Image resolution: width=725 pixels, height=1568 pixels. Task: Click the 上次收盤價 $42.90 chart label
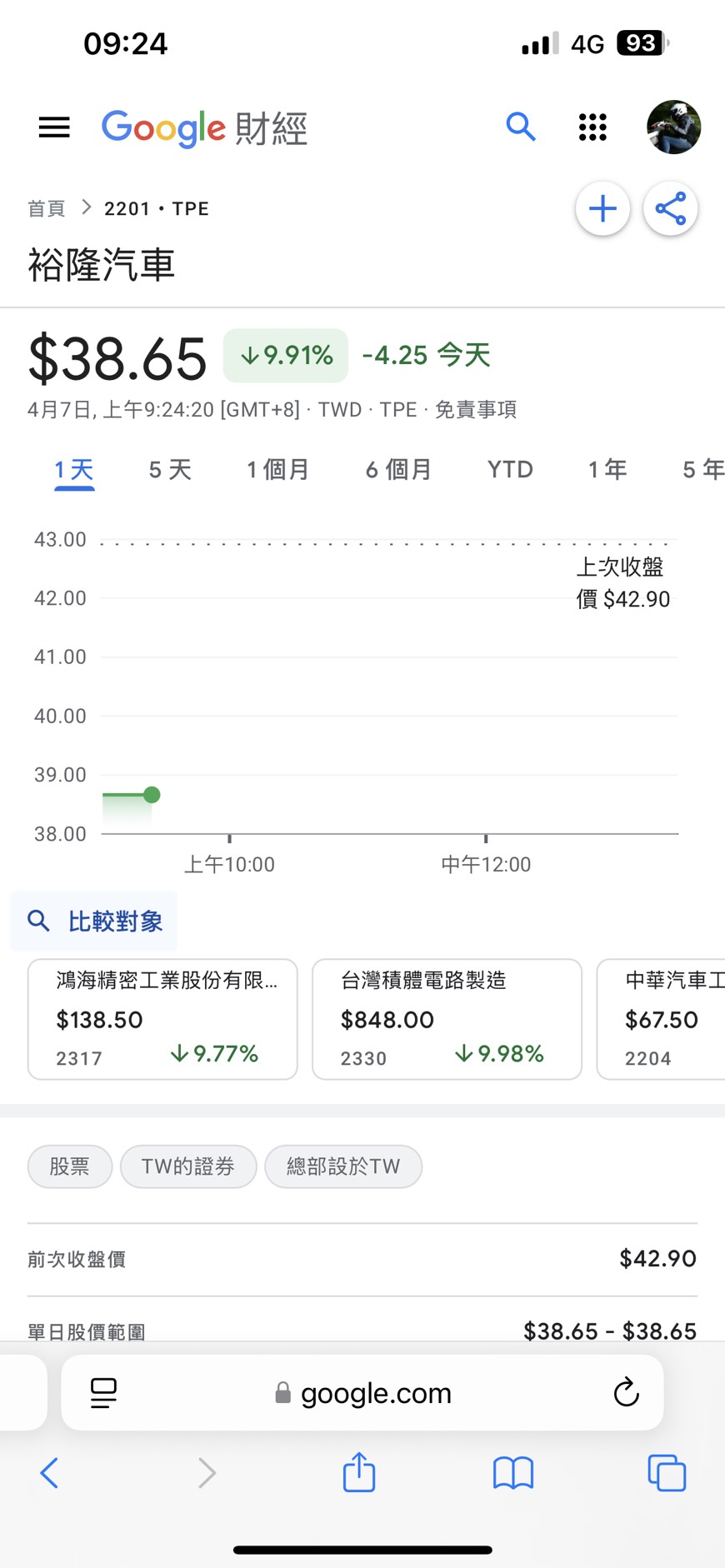pyautogui.click(x=622, y=583)
